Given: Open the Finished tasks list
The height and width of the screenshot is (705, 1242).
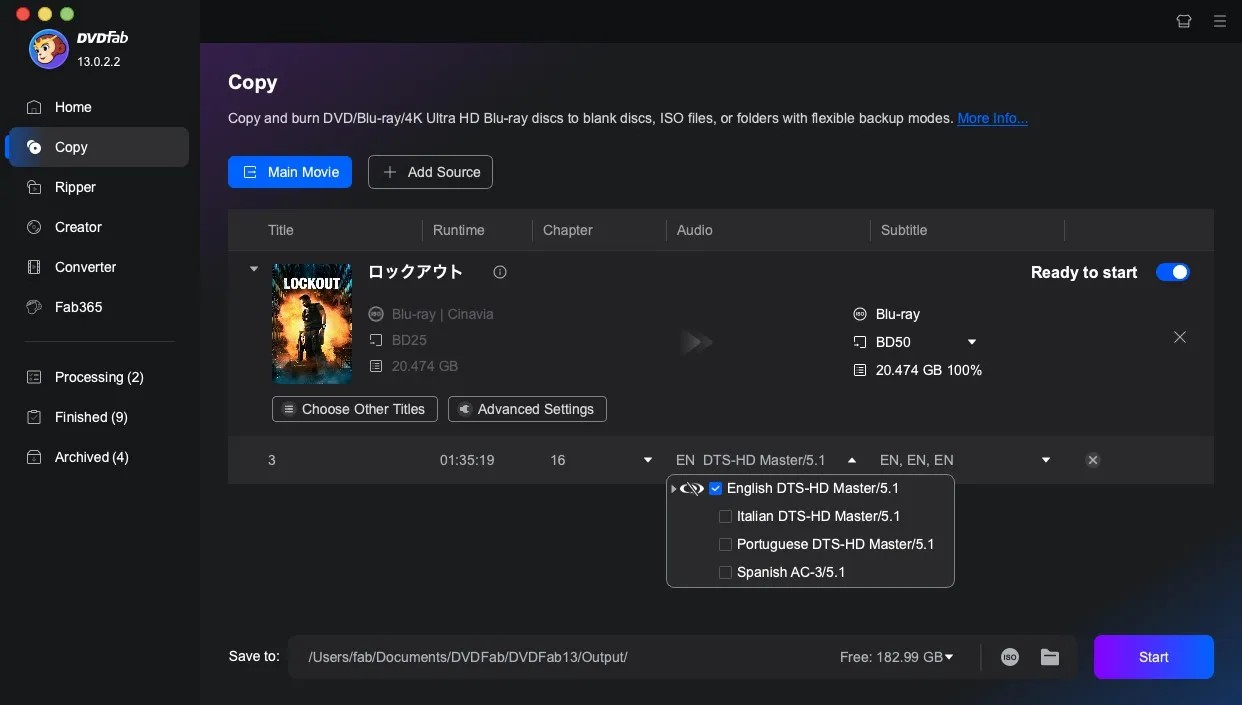Looking at the screenshot, I should coord(89,417).
